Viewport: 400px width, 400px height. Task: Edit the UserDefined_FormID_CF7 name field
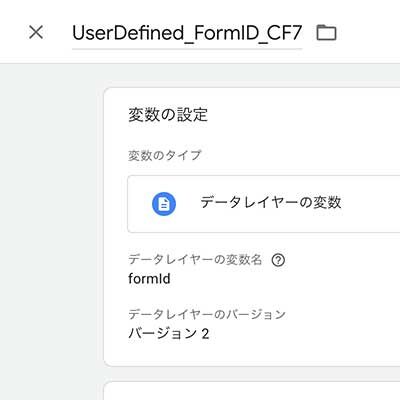click(x=187, y=33)
